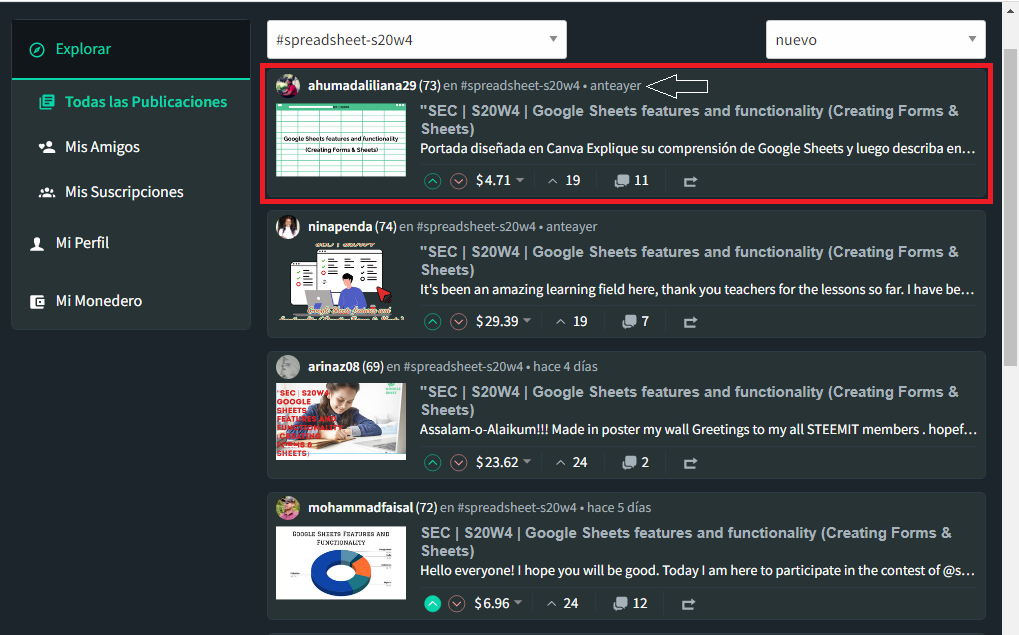Go to Explorar section
Viewport: 1019px width, 635px height.
(x=131, y=49)
